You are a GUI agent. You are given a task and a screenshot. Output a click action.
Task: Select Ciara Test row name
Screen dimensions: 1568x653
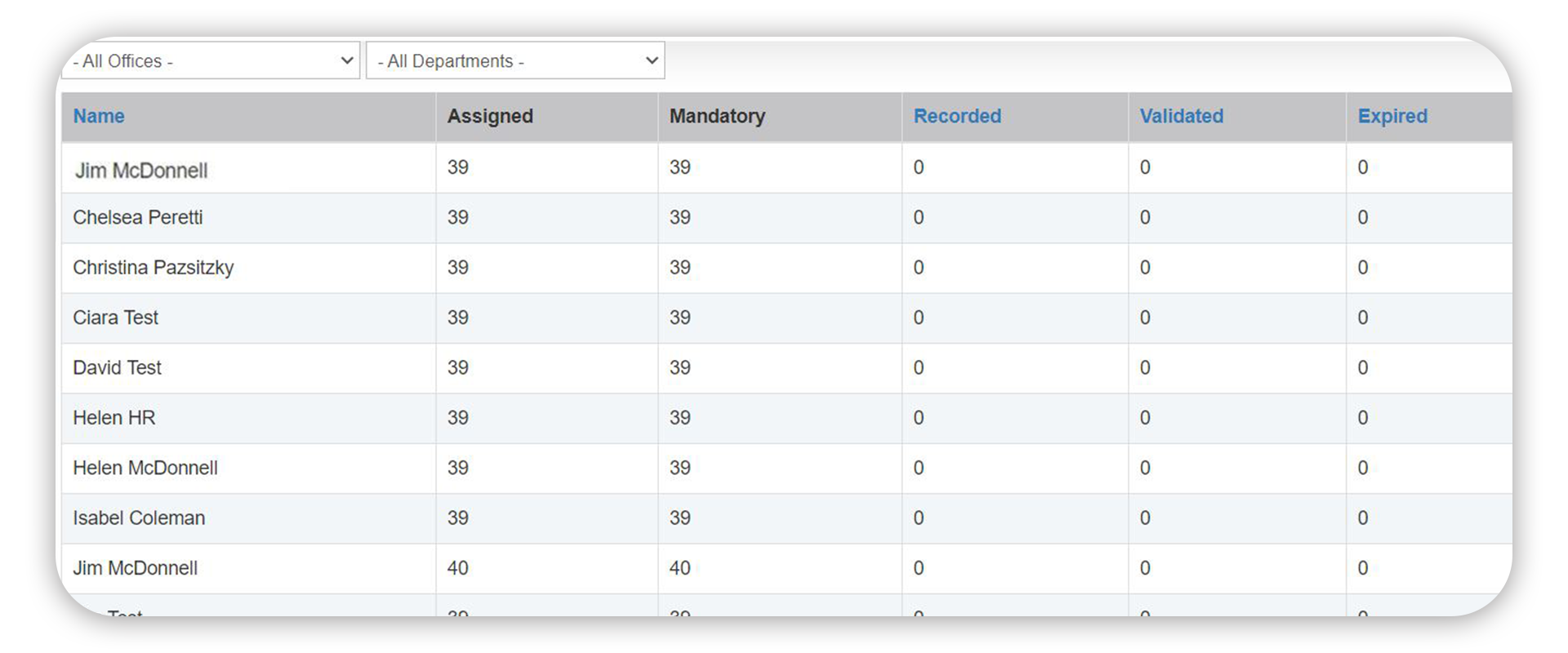click(115, 318)
